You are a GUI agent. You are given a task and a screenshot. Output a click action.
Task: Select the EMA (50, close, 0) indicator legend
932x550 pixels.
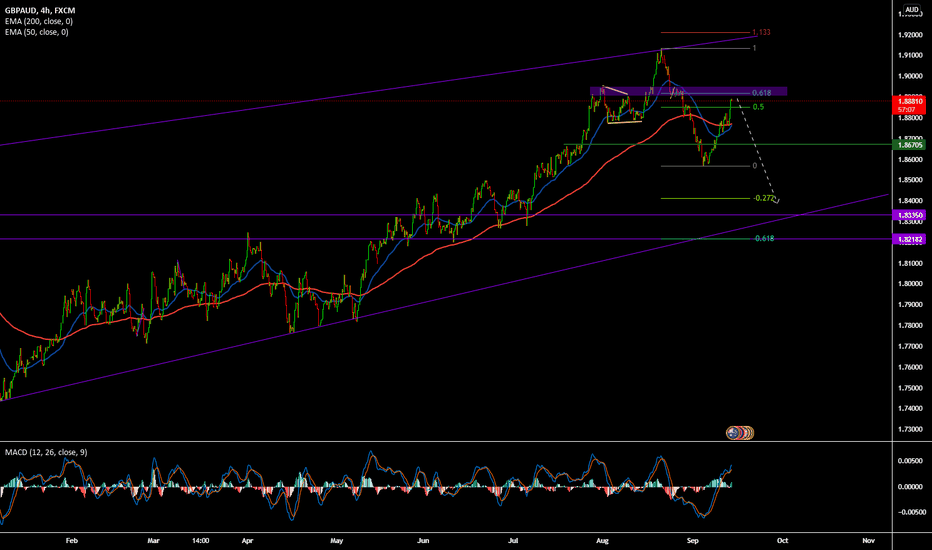click(36, 32)
